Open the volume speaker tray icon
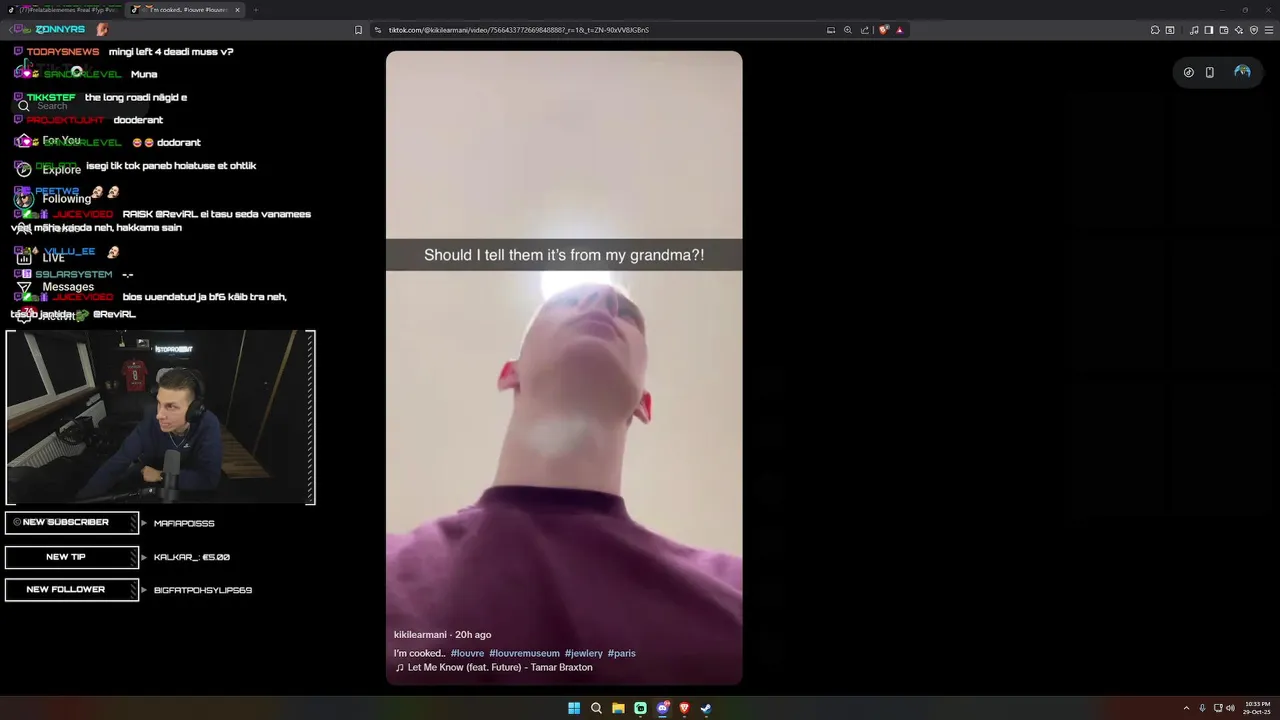The height and width of the screenshot is (720, 1280). tap(1230, 708)
